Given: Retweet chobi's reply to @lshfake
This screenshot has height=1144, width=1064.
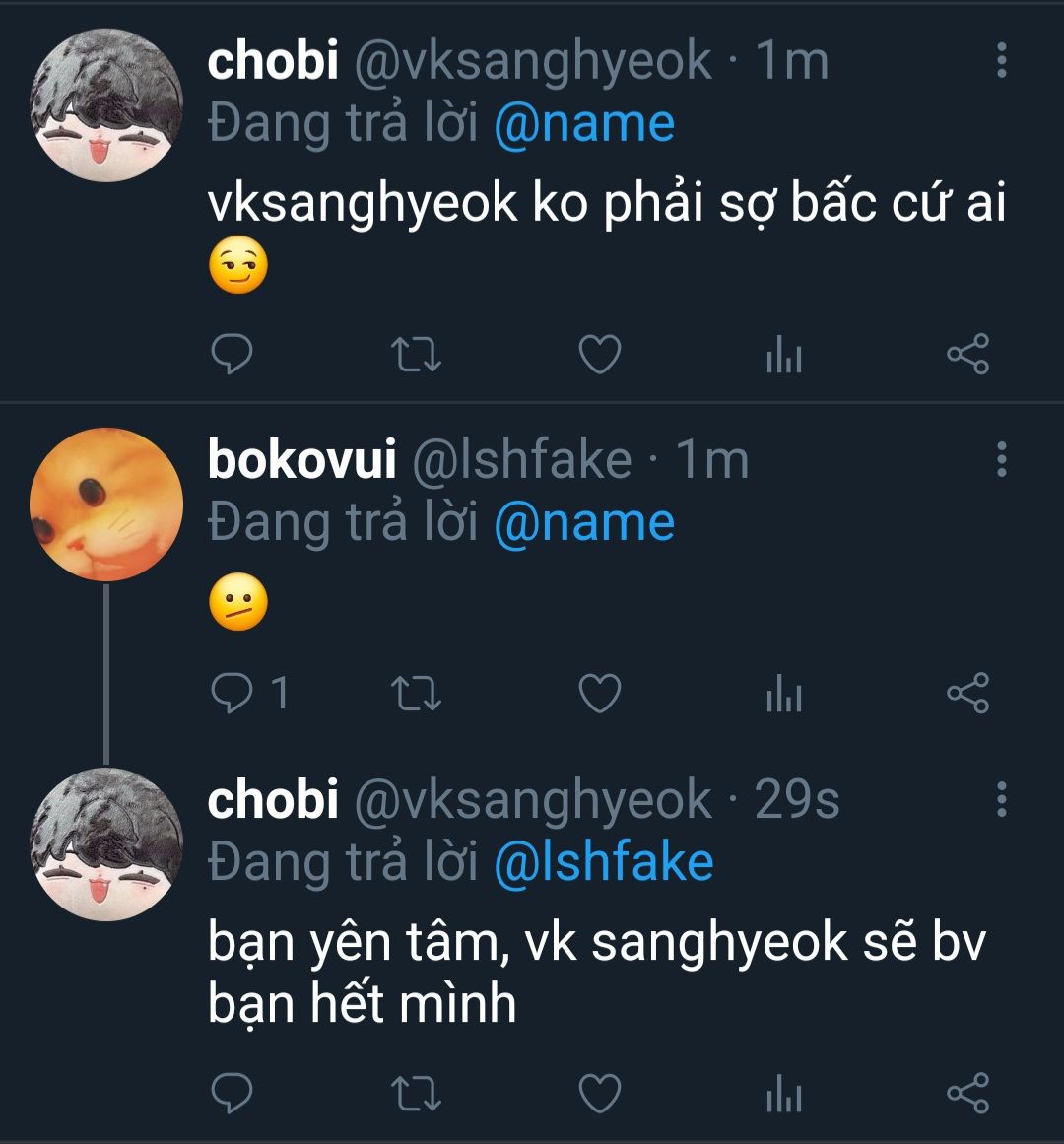Looking at the screenshot, I should tap(416, 1093).
